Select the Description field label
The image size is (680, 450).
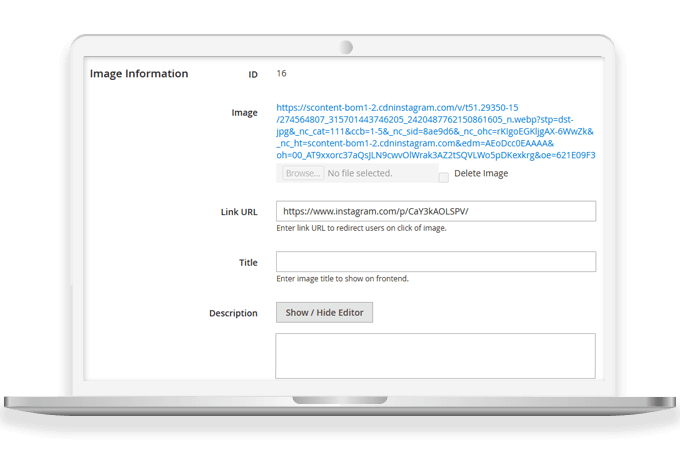pos(233,313)
